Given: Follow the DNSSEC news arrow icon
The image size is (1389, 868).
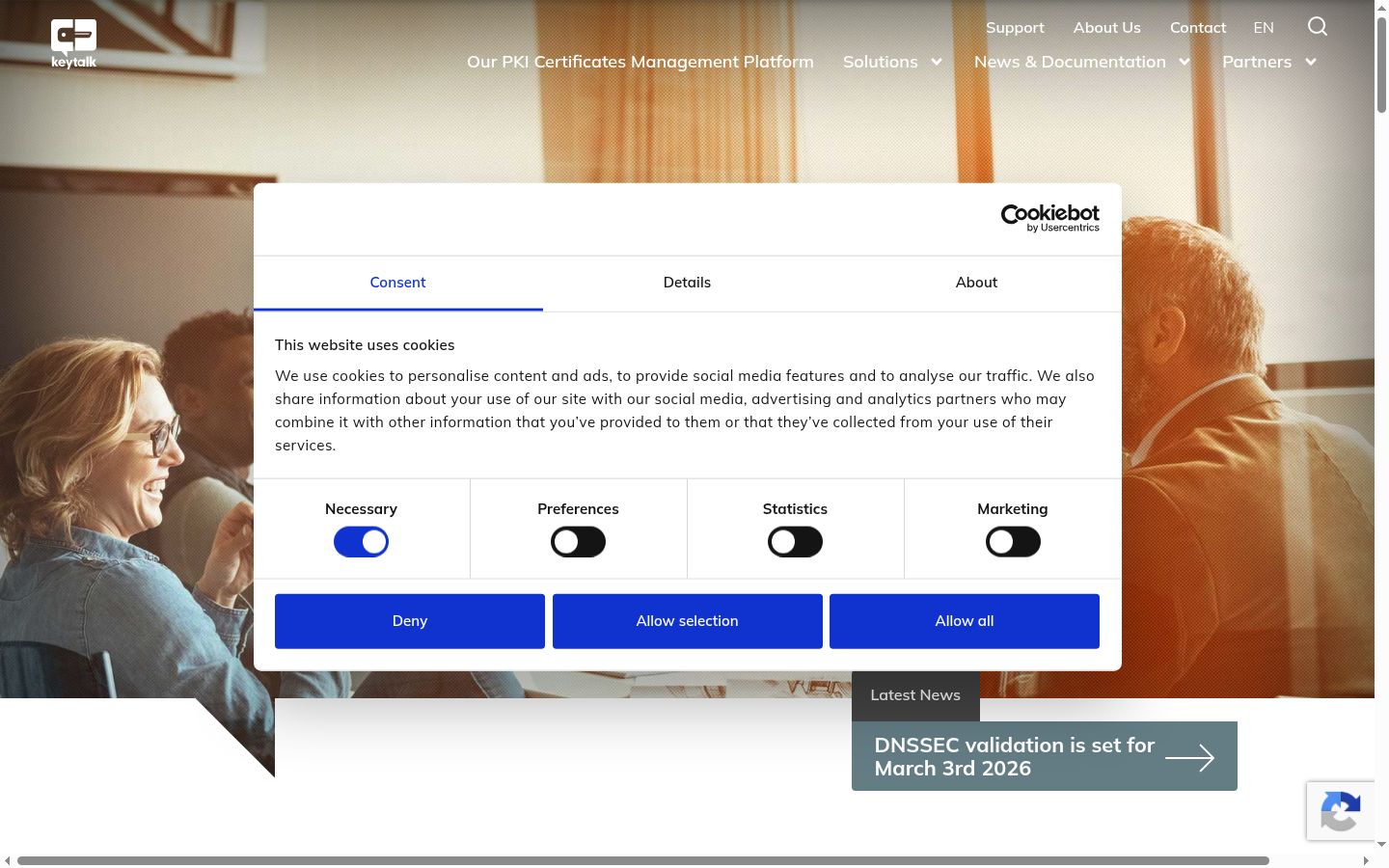Looking at the screenshot, I should point(1189,758).
